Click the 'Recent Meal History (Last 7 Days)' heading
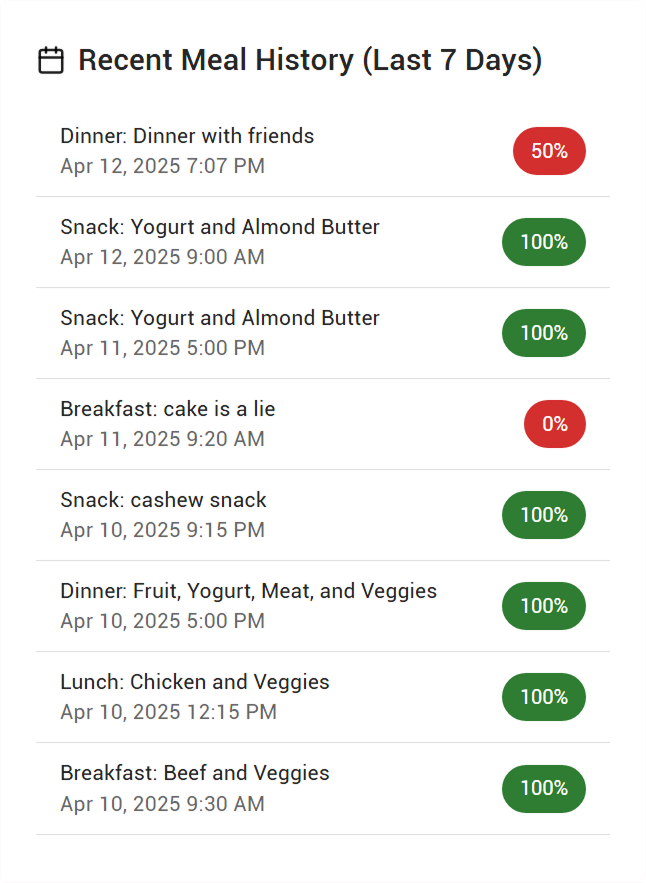Image resolution: width=646 pixels, height=883 pixels. (310, 60)
